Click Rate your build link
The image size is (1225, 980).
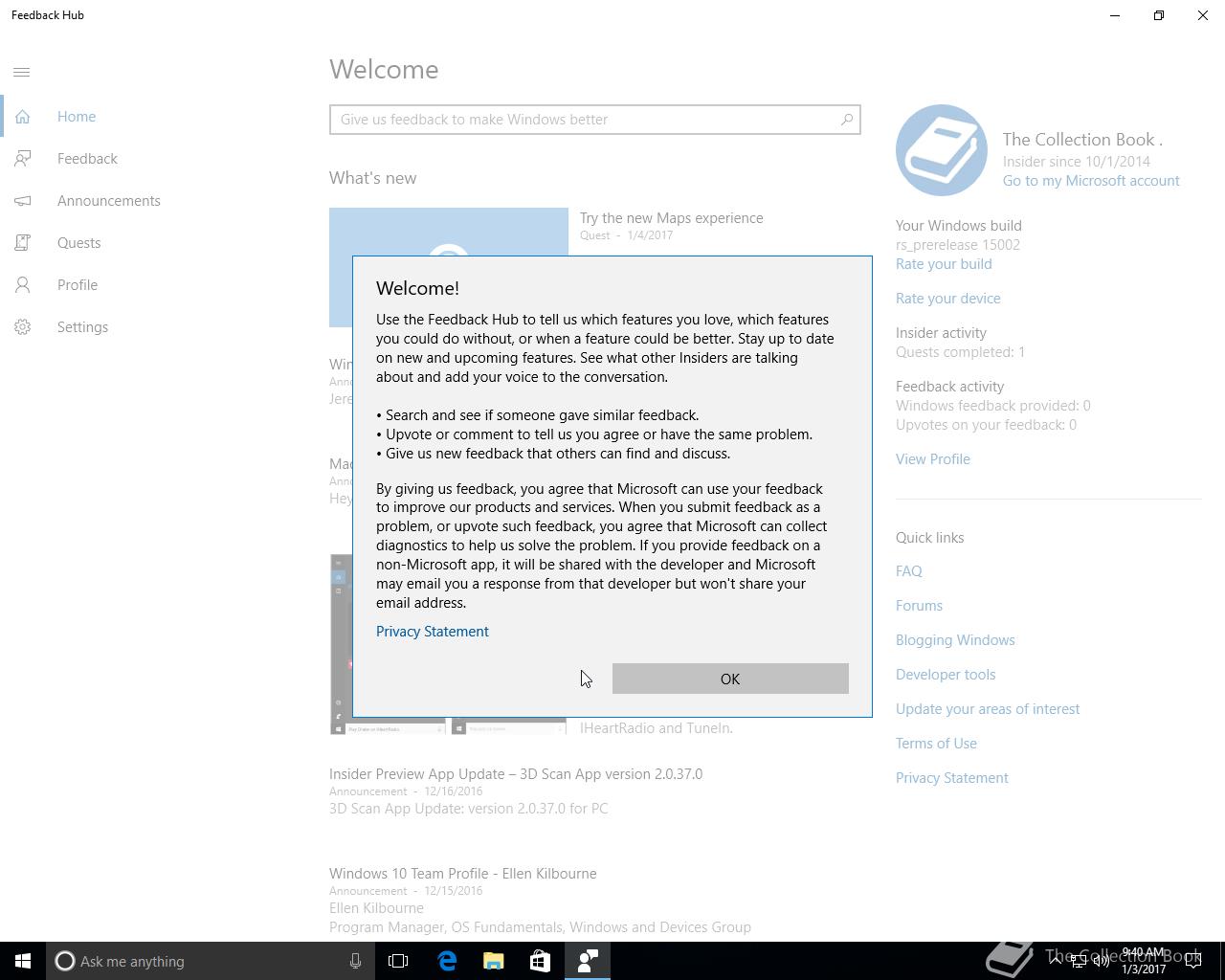944,264
